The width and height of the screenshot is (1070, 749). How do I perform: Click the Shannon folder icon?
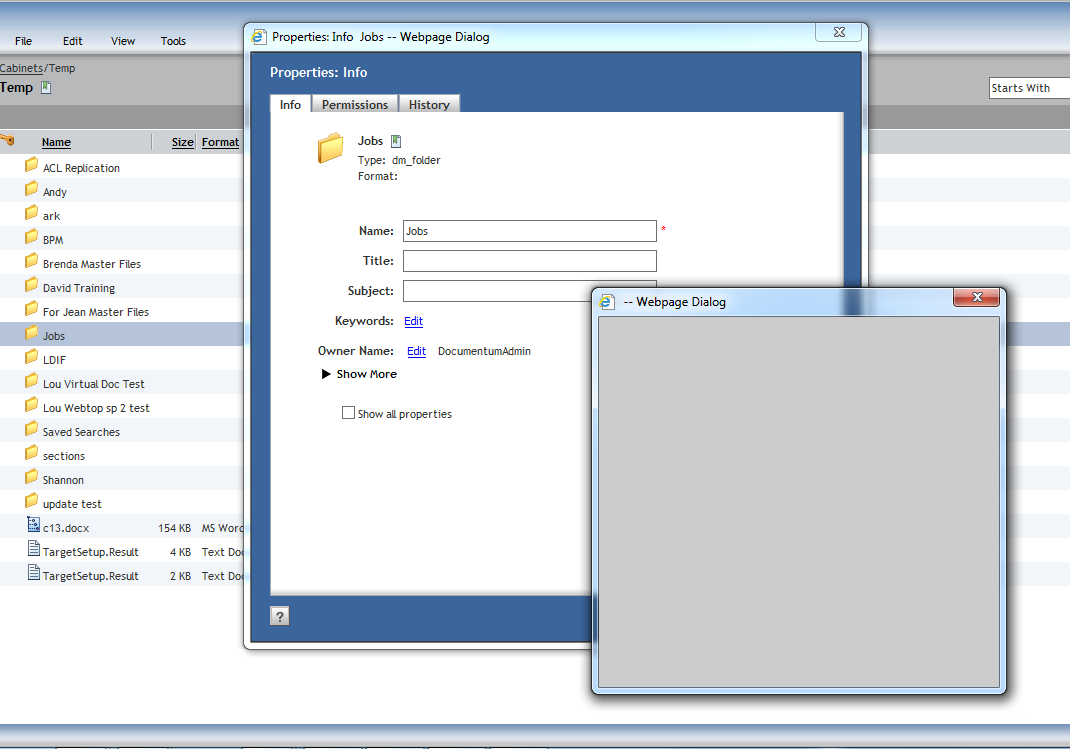[31, 477]
